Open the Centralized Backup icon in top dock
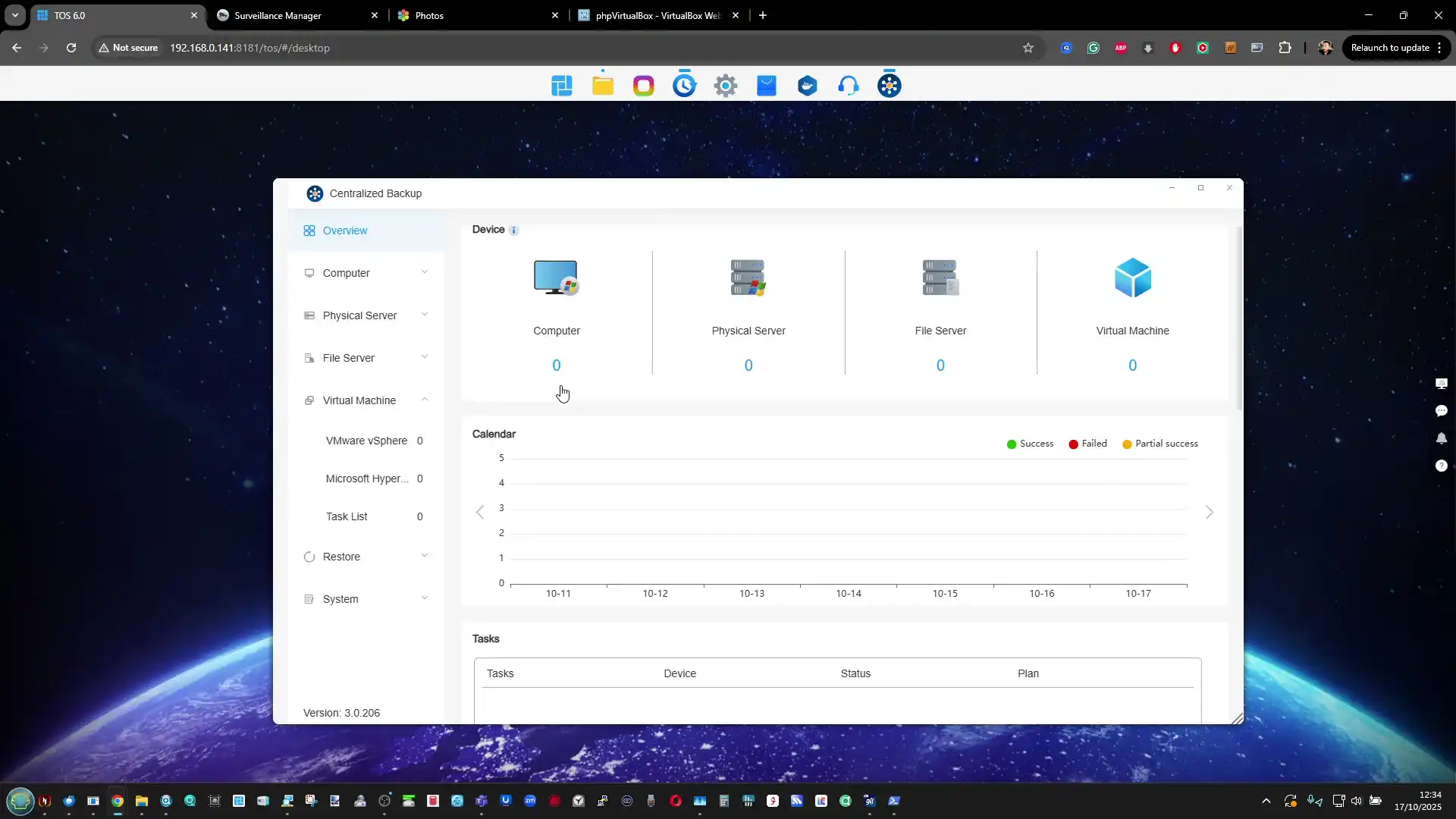1456x819 pixels. tap(889, 85)
